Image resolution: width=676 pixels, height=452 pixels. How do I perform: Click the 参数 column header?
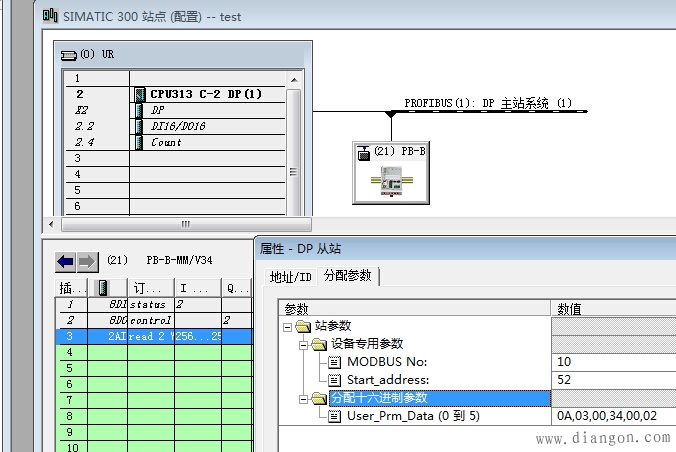(x=415, y=309)
